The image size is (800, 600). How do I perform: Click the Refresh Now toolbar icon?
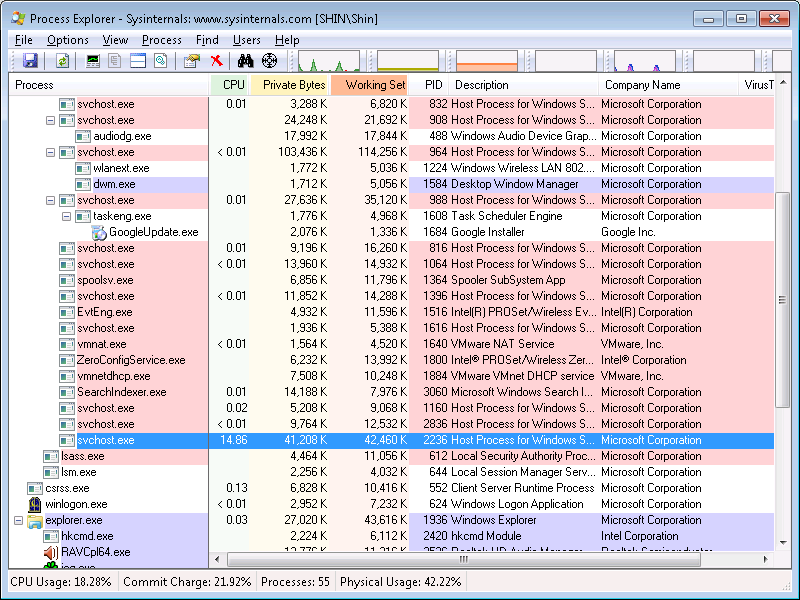[x=62, y=61]
